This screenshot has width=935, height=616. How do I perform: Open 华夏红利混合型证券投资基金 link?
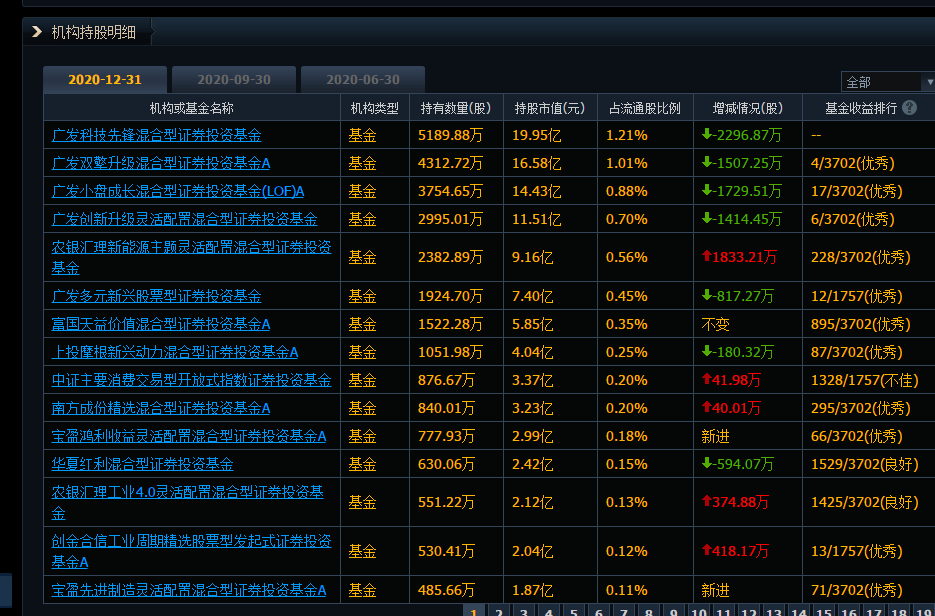click(142, 465)
